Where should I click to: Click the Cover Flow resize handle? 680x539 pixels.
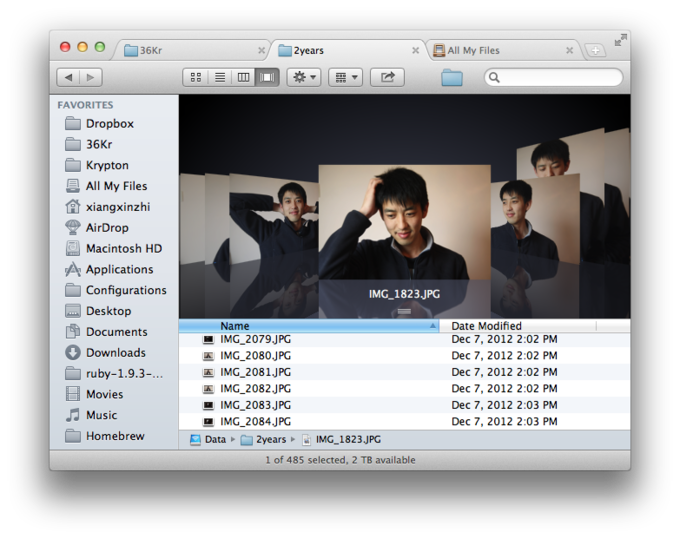coord(404,311)
